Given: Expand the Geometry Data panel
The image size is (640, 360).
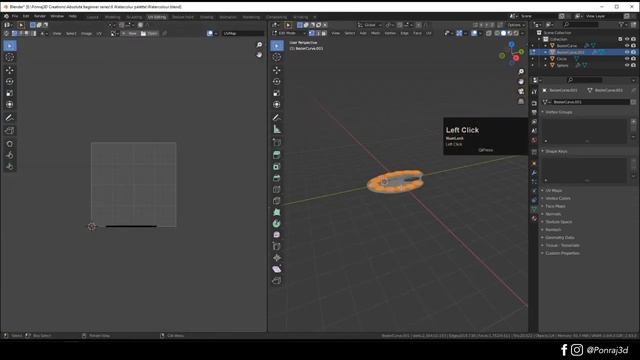Looking at the screenshot, I should pyautogui.click(x=559, y=237).
